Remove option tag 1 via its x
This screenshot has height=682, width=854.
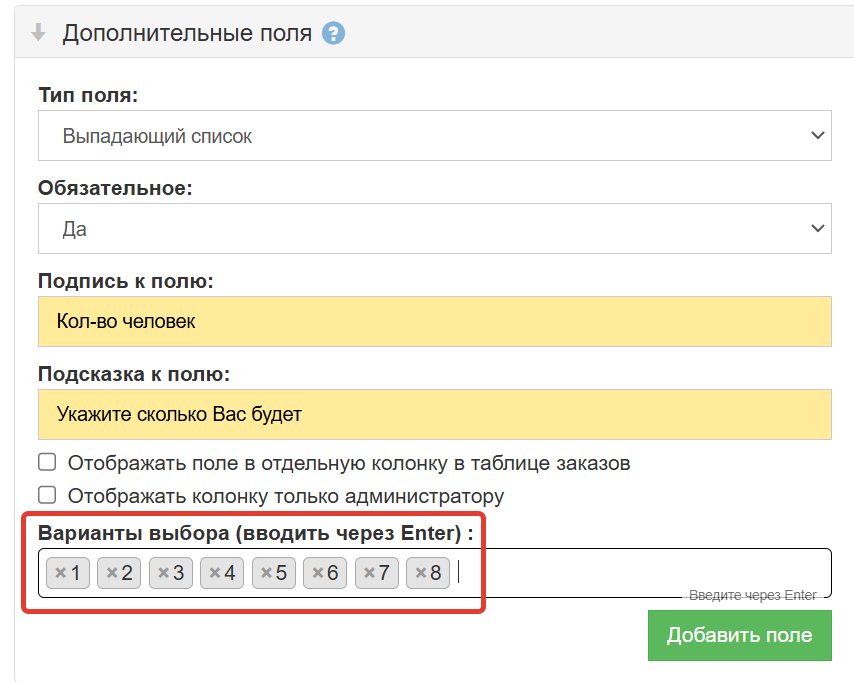tap(60, 573)
